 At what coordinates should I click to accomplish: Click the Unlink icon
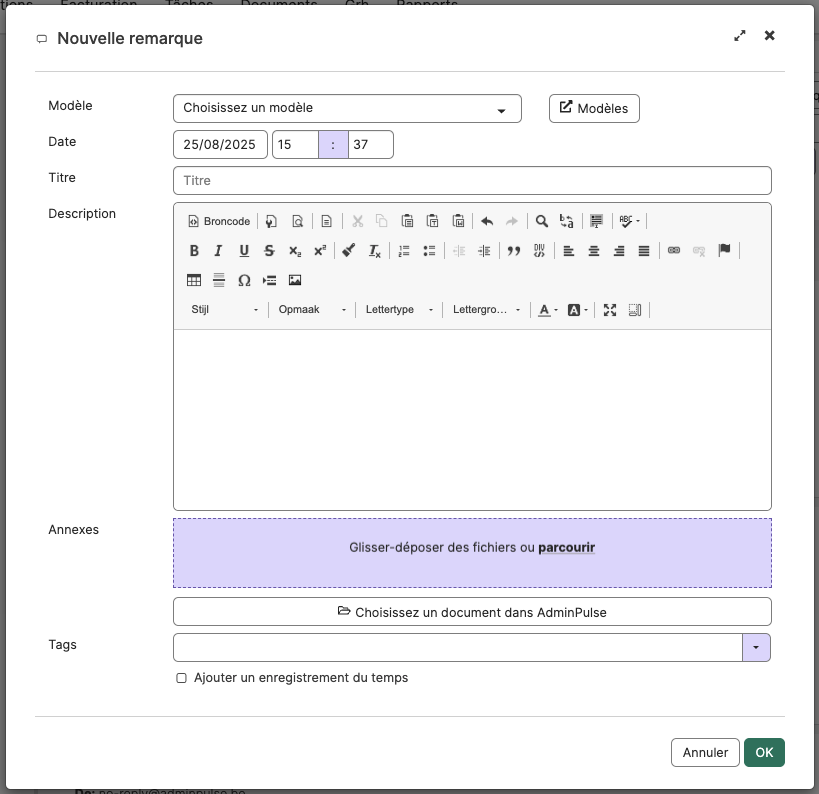699,251
